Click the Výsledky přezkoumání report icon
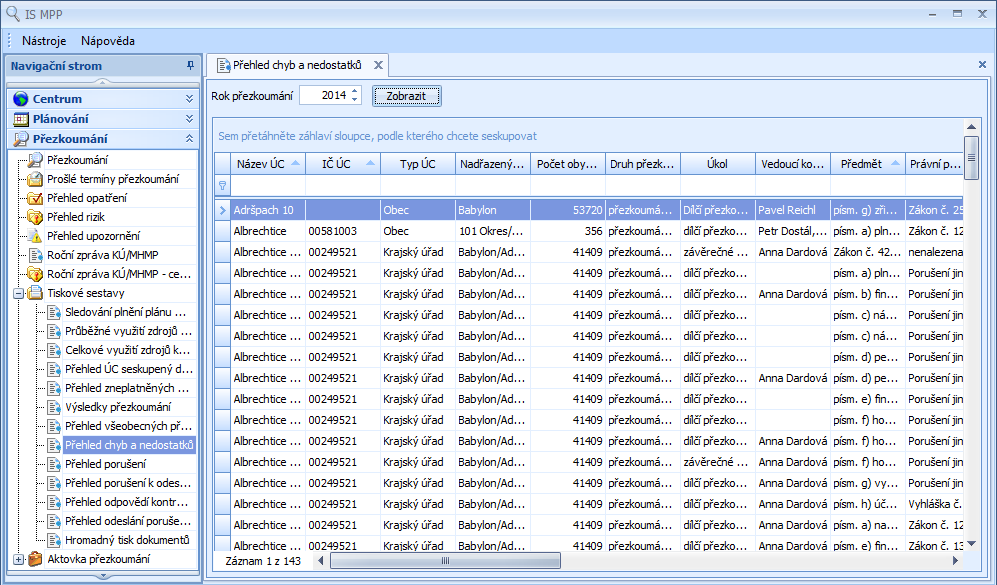This screenshot has height=585, width=997. (54, 407)
